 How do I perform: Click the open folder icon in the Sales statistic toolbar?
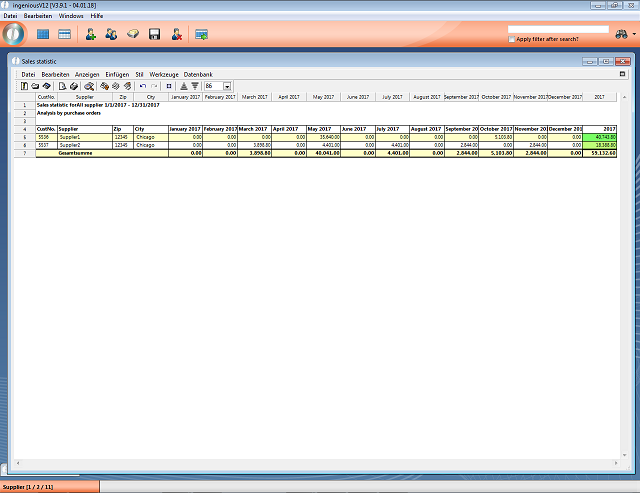35,86
